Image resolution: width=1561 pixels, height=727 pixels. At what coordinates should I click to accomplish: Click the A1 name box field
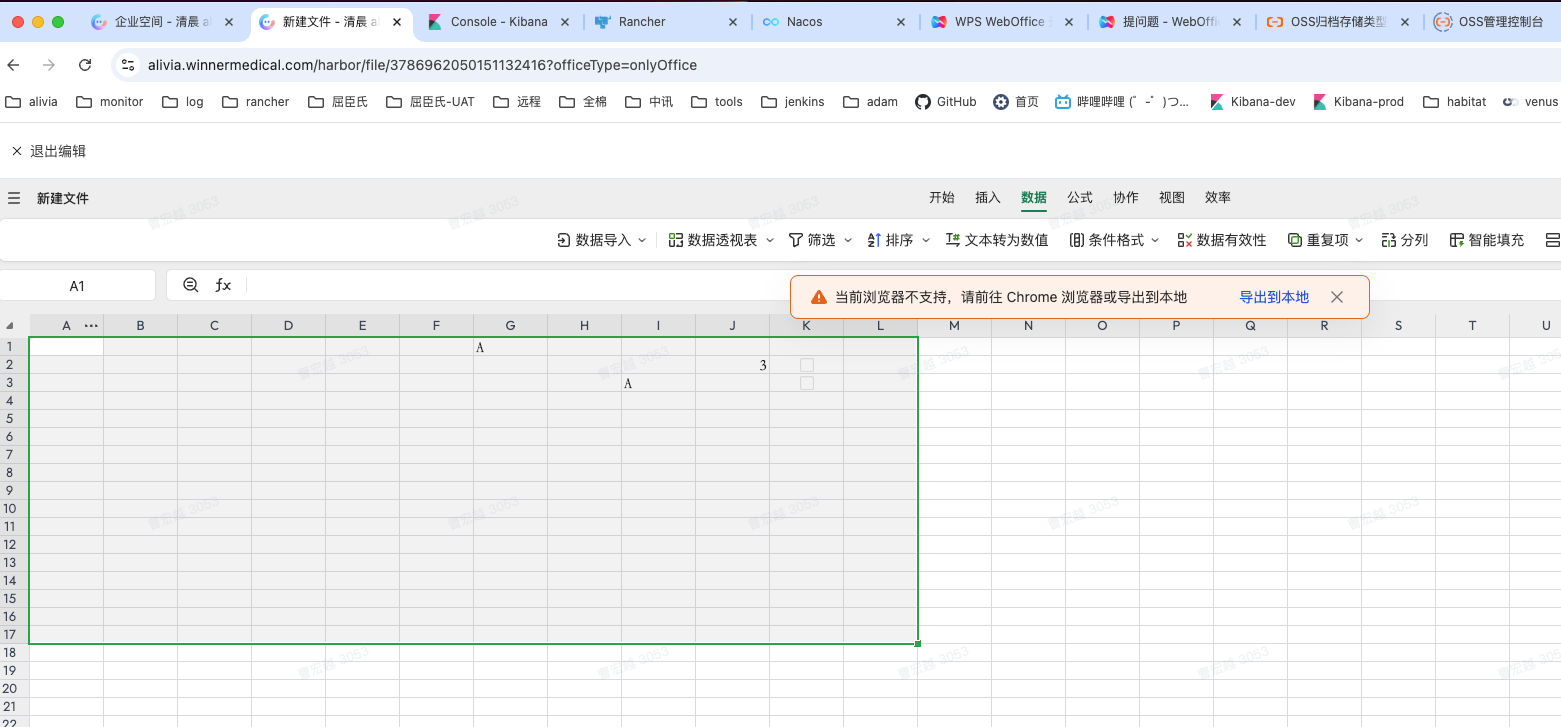(x=77, y=286)
